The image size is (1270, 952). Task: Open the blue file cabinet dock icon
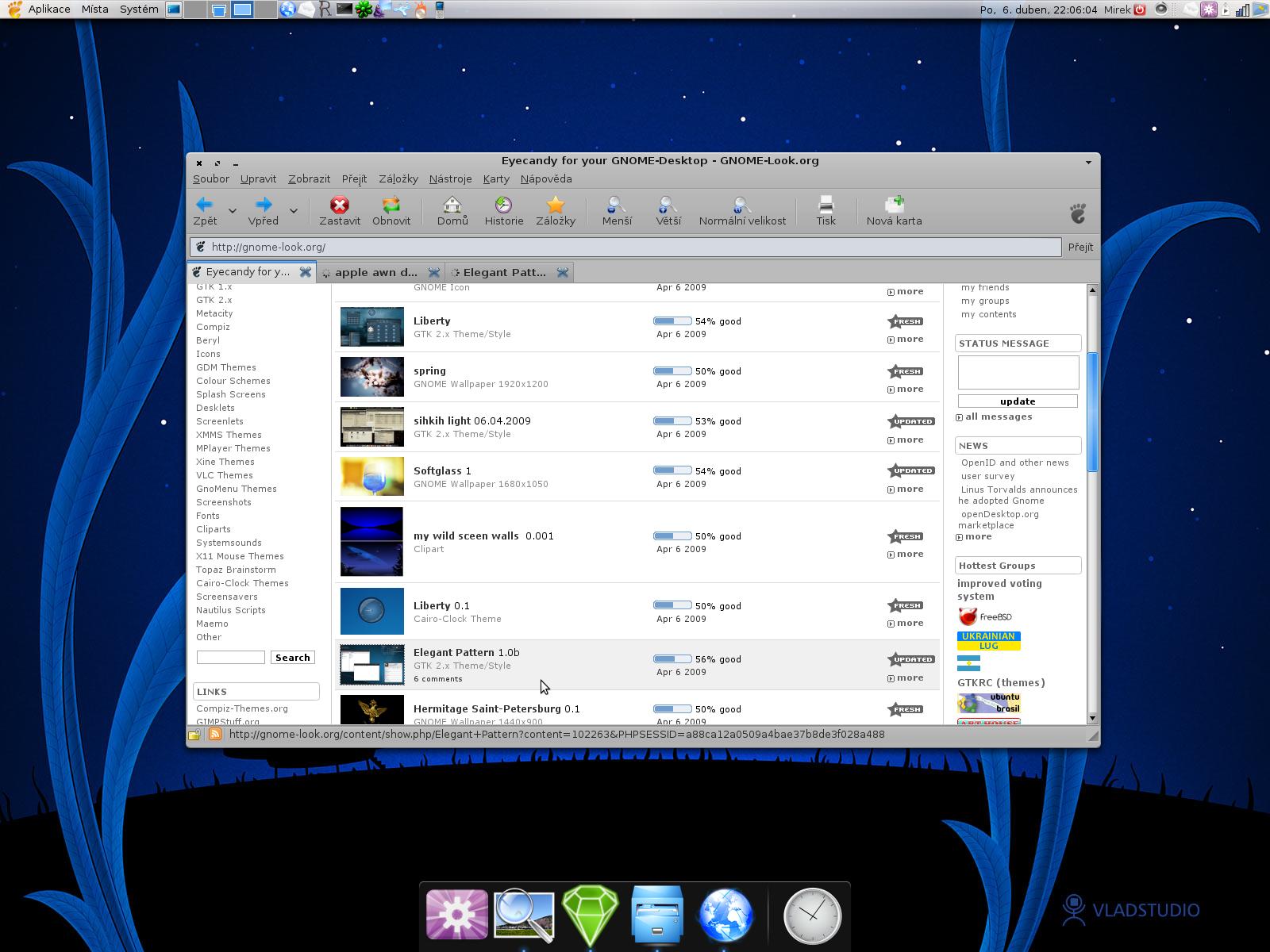(x=656, y=913)
